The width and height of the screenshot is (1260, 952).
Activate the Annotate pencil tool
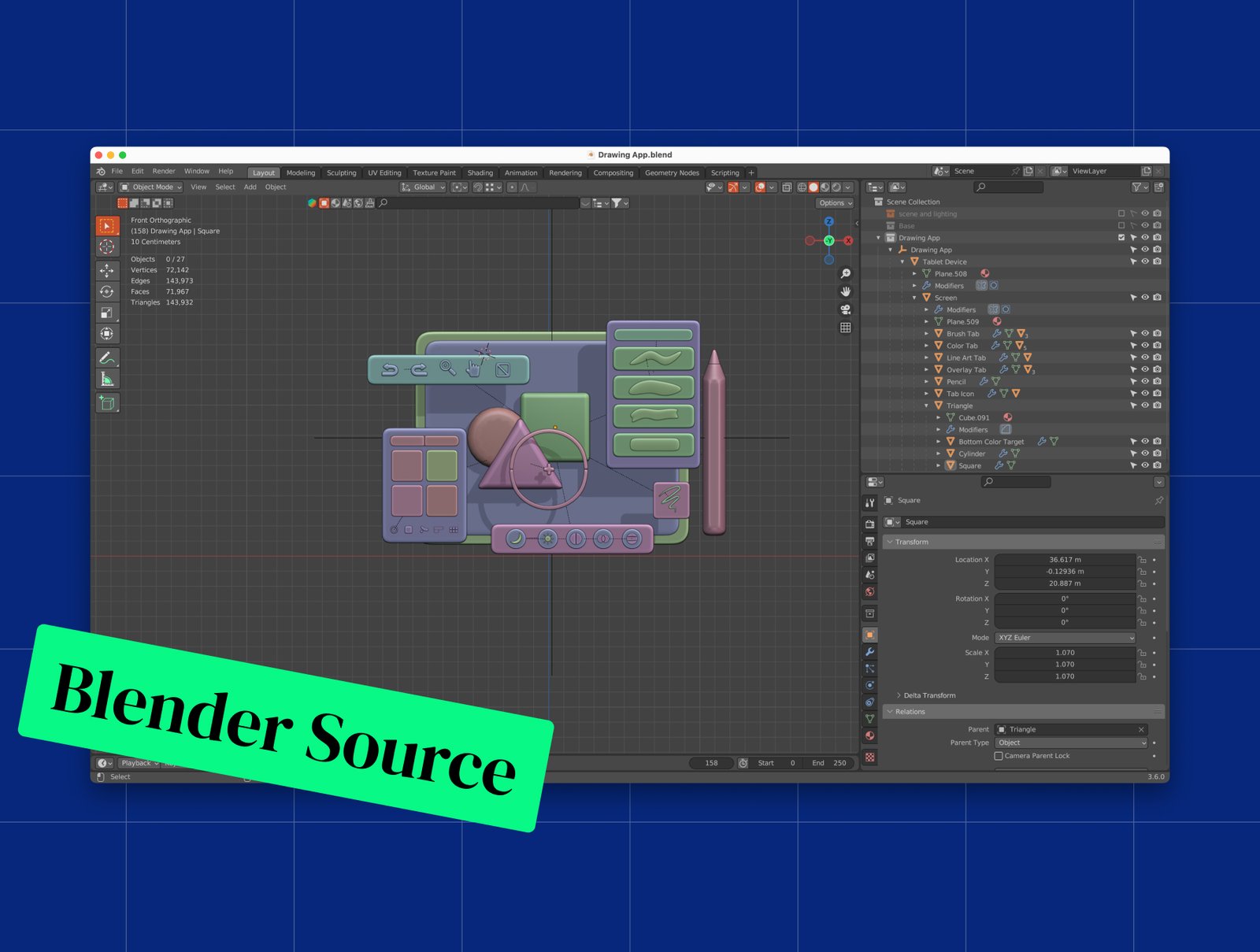pyautogui.click(x=107, y=358)
